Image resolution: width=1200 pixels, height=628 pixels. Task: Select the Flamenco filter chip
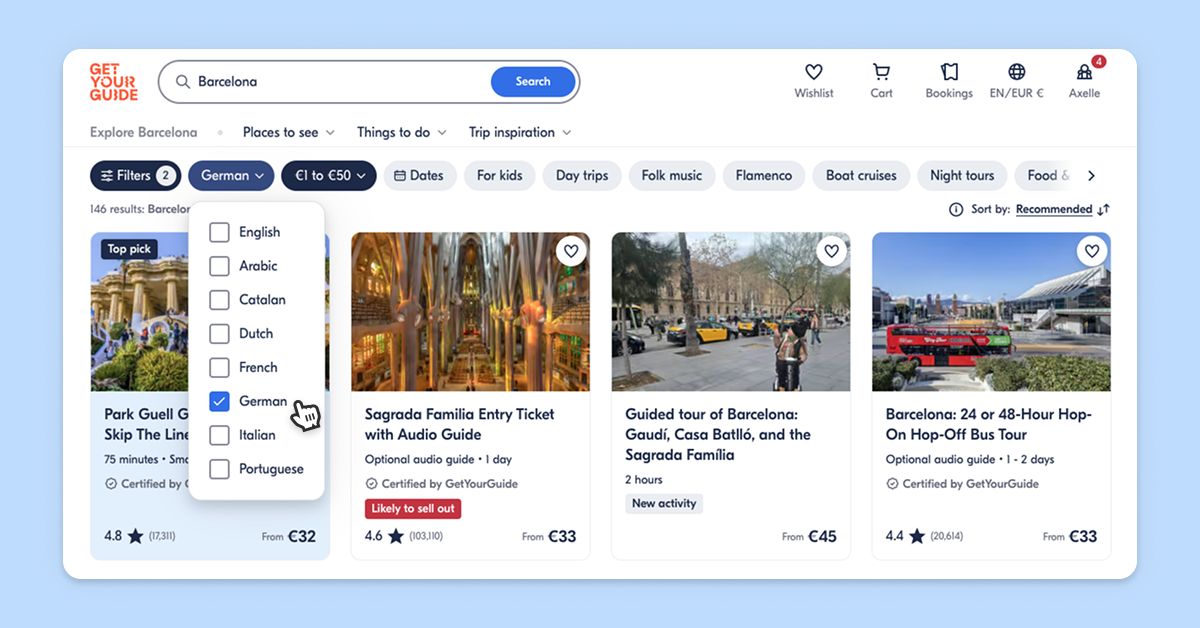click(764, 175)
